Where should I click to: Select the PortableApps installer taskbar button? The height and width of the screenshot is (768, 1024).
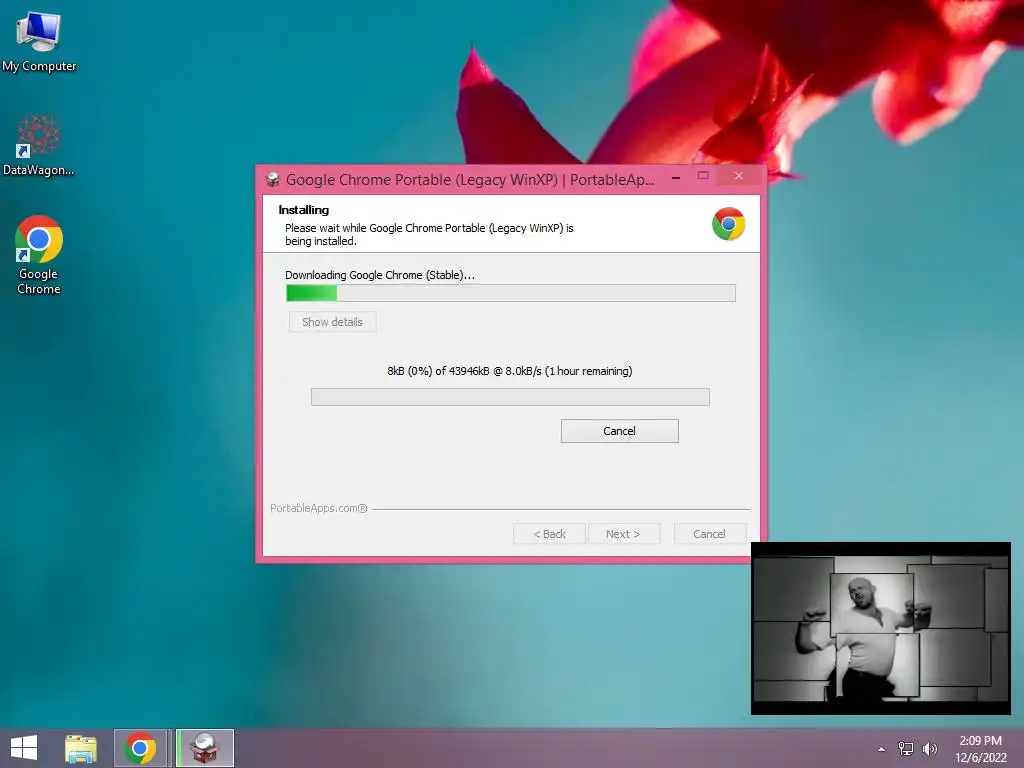tap(205, 748)
